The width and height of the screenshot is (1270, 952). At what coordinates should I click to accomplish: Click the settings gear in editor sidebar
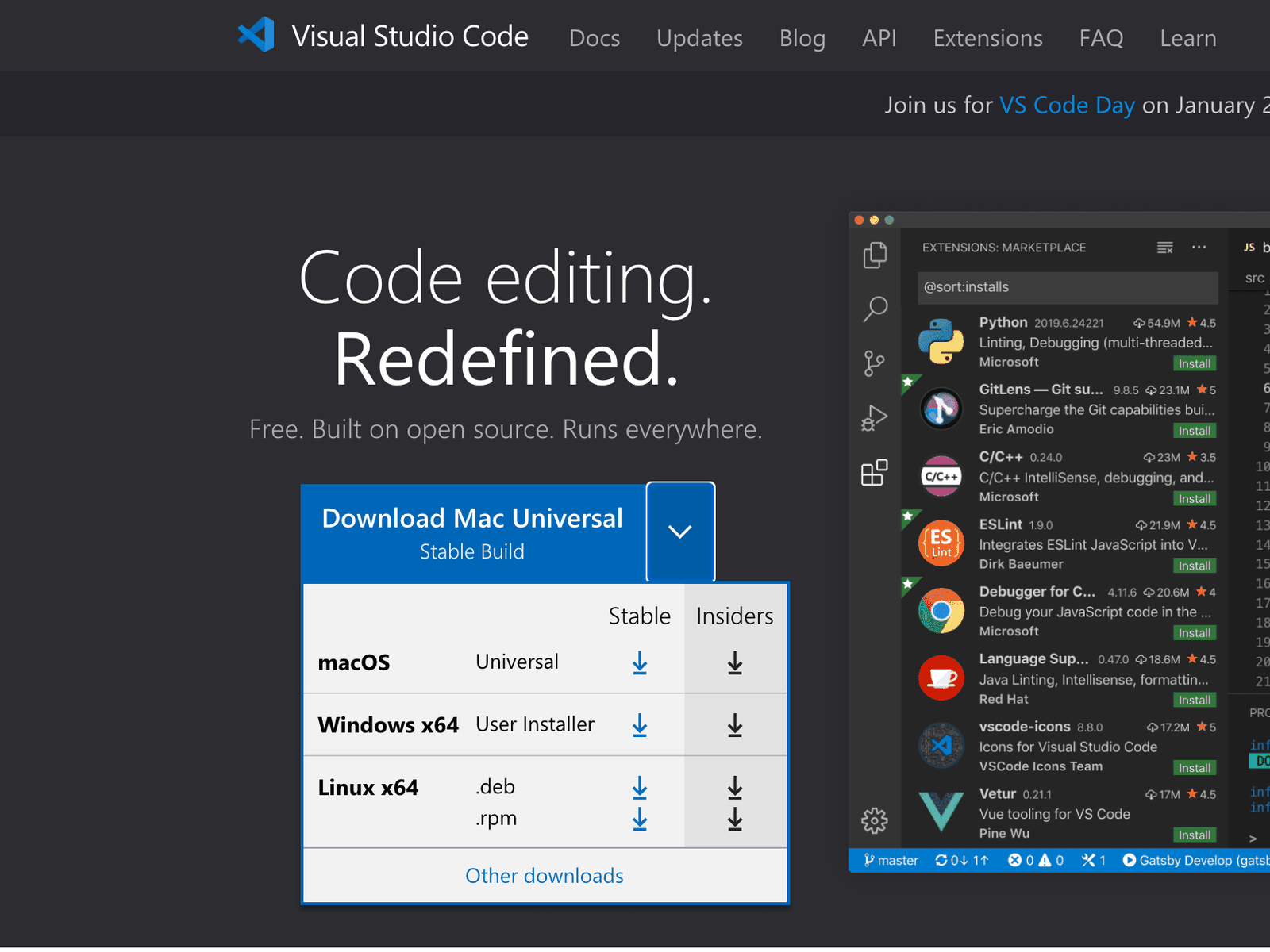click(874, 820)
